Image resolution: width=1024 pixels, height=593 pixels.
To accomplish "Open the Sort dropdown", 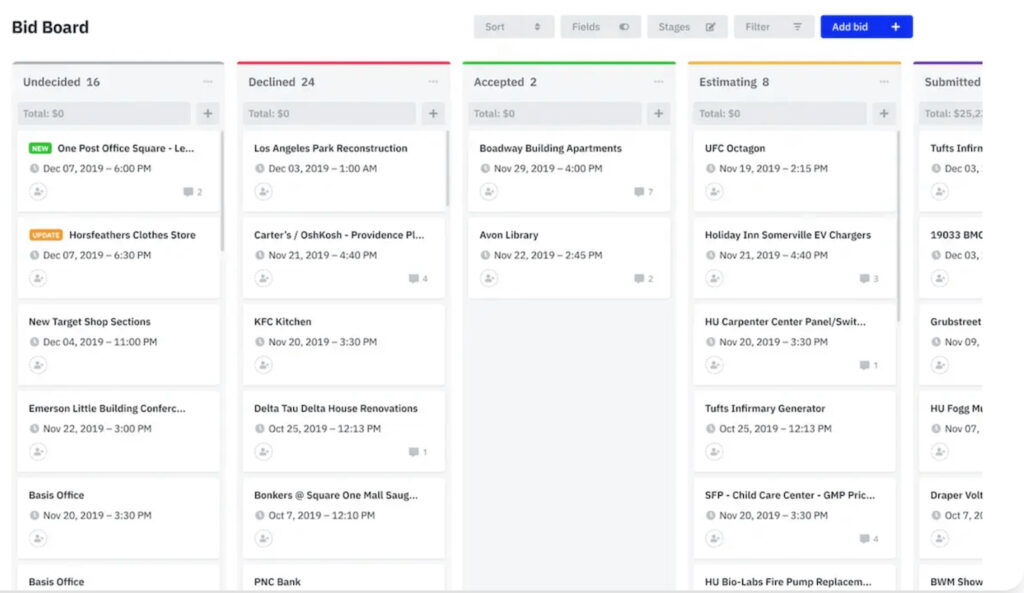I will tap(513, 27).
